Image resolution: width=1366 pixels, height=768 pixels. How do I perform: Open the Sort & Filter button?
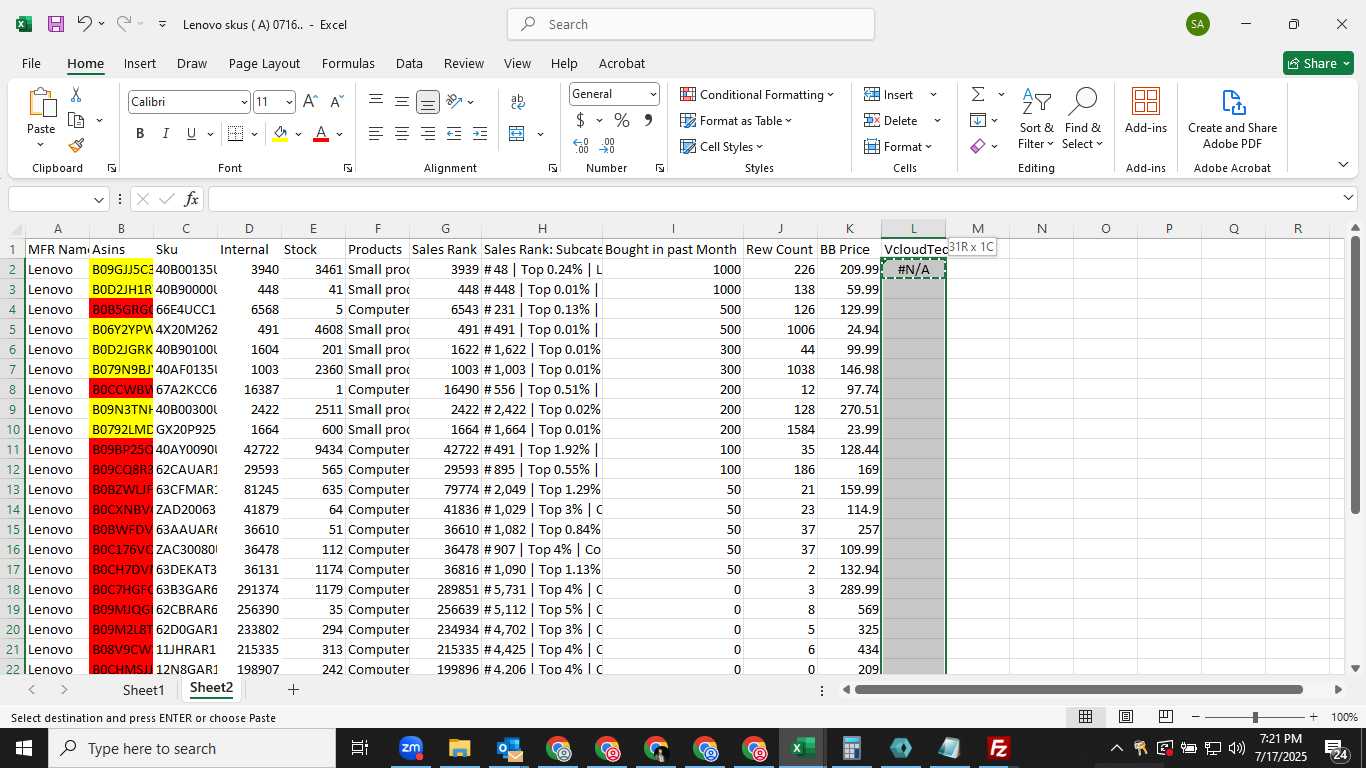click(1036, 118)
